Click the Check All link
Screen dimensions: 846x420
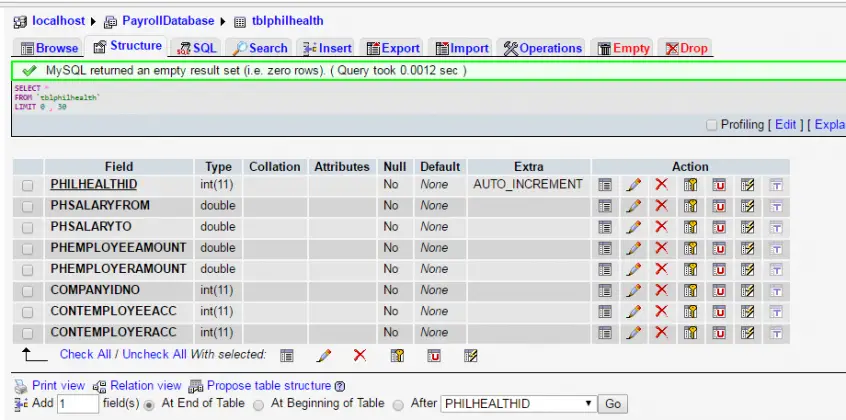86,354
